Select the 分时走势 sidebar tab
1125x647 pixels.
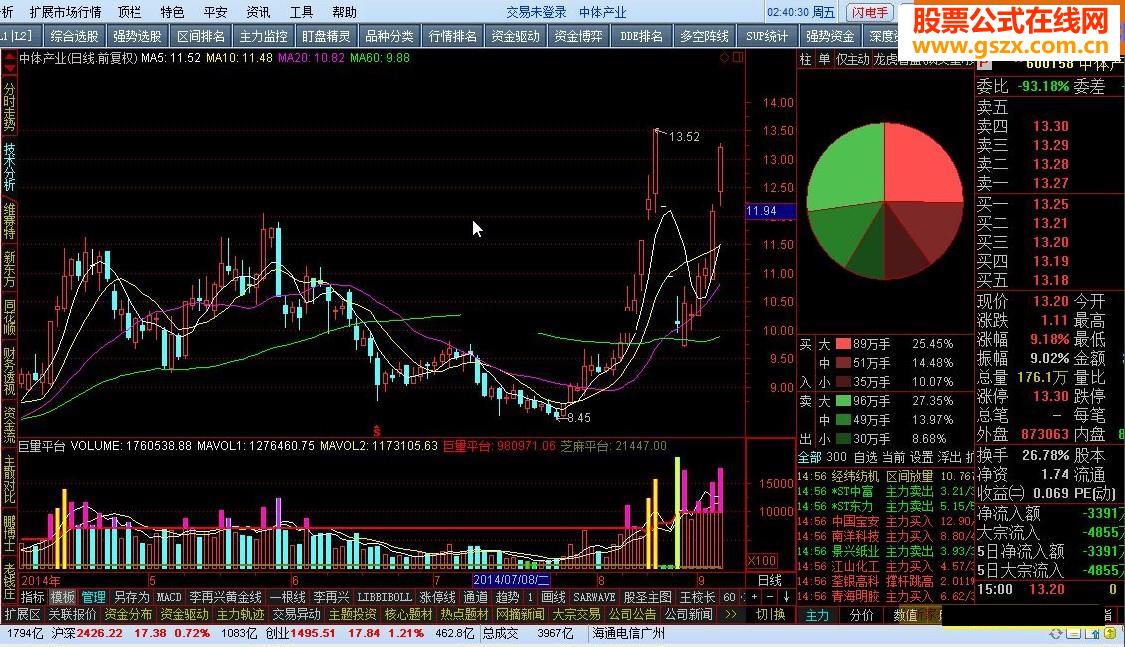[9, 105]
